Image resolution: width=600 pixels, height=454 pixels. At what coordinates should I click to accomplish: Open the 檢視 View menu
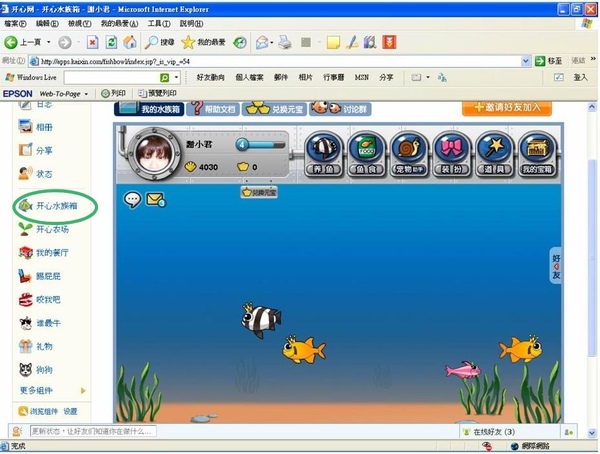click(x=80, y=24)
